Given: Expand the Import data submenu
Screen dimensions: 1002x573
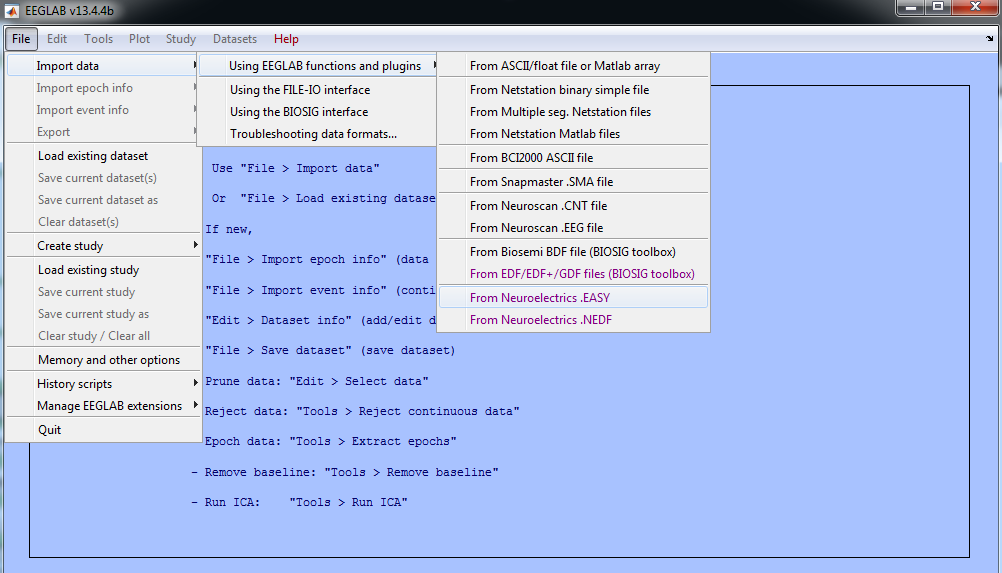Looking at the screenshot, I should click(104, 66).
